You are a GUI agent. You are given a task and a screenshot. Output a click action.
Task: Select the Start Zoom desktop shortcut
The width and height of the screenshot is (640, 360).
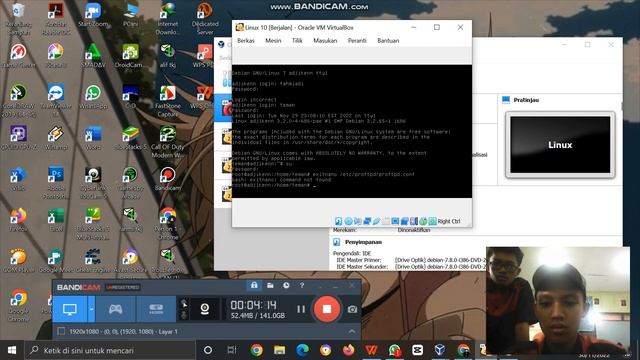pyautogui.click(x=93, y=15)
